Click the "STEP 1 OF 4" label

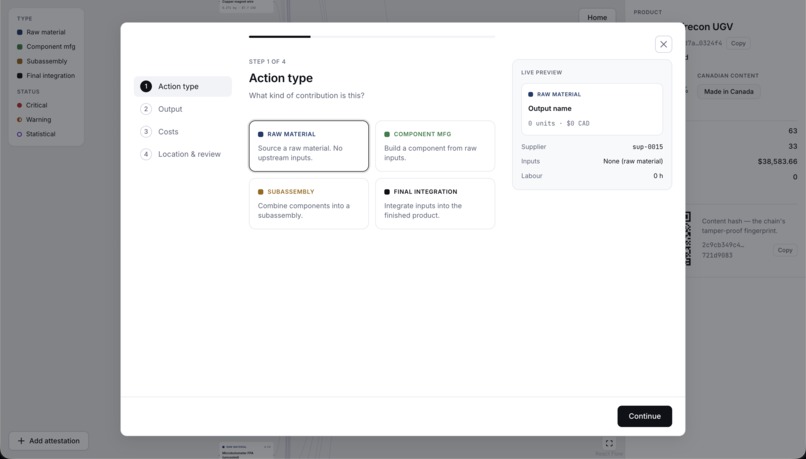267,62
